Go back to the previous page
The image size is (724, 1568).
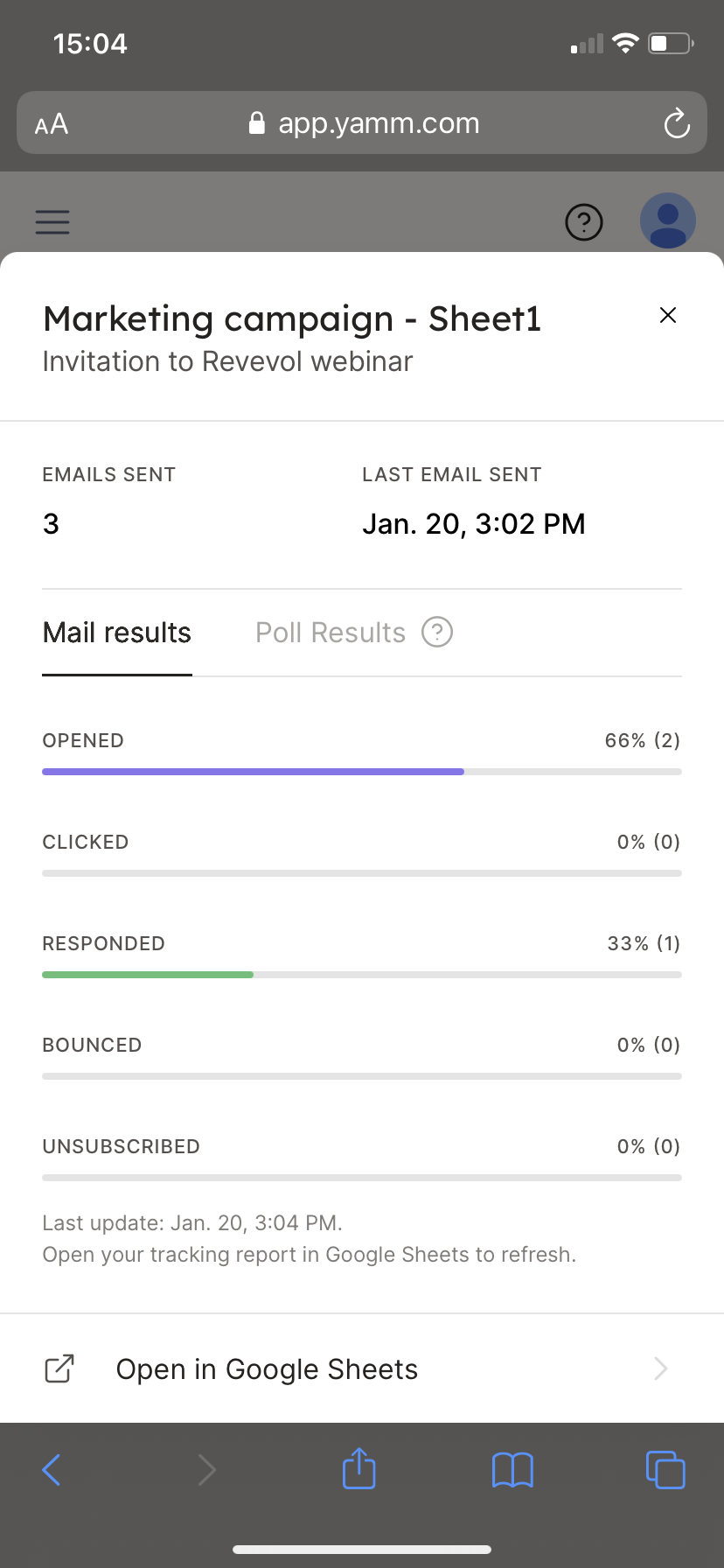tap(52, 1470)
